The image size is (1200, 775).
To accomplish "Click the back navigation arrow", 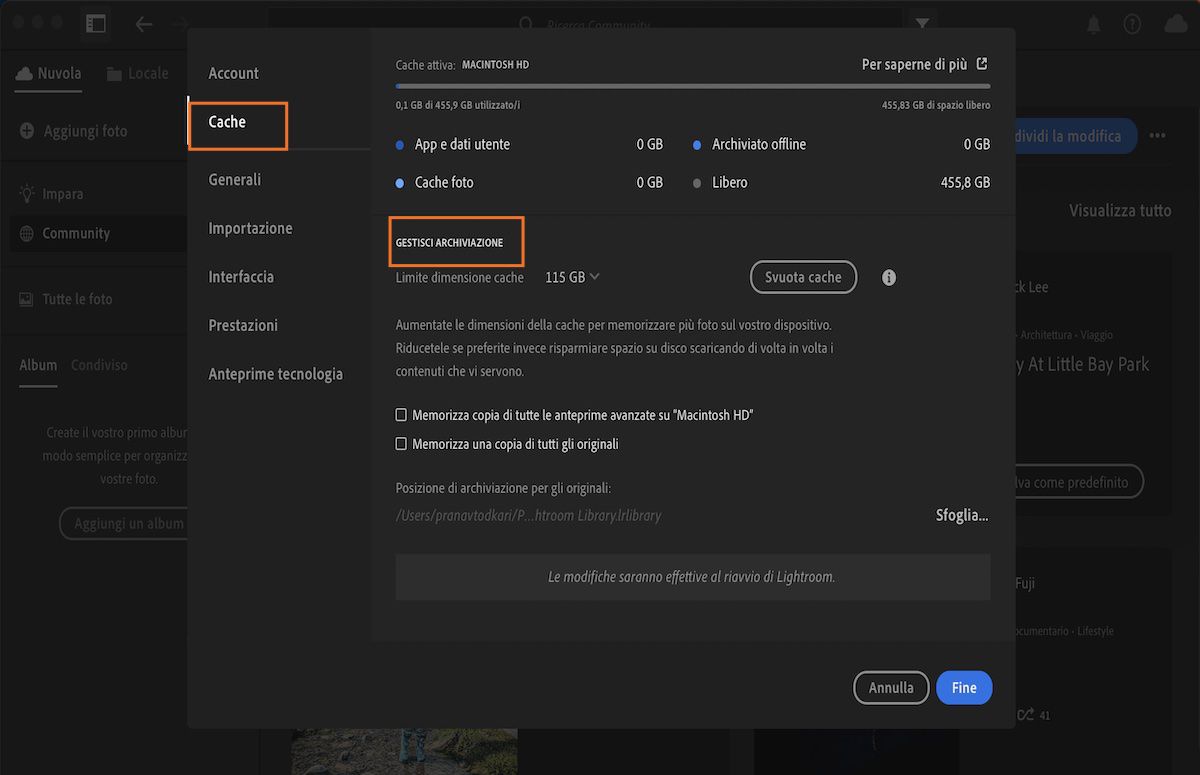I will point(146,22).
